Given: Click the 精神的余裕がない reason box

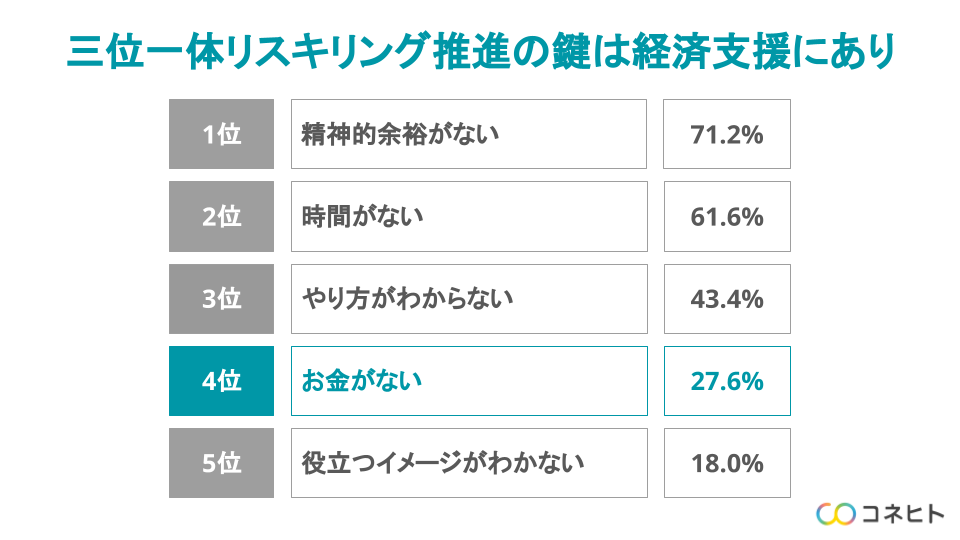Looking at the screenshot, I should point(469,134).
